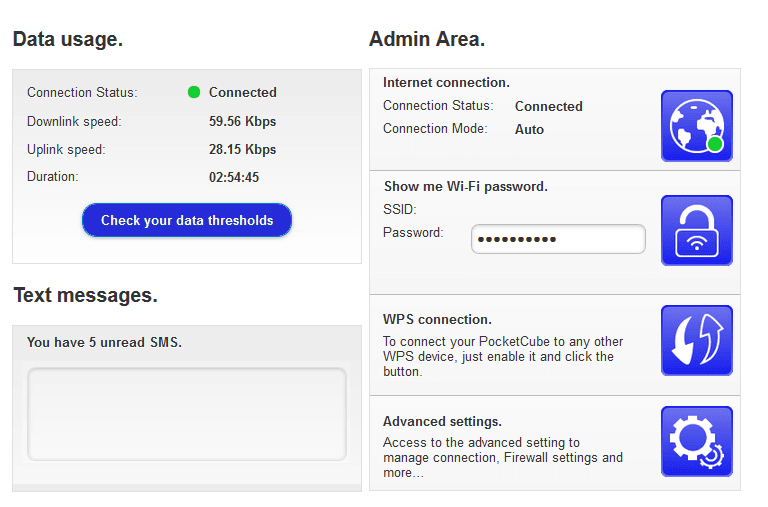
Task: Click the Downlink speed value
Action: (x=242, y=121)
